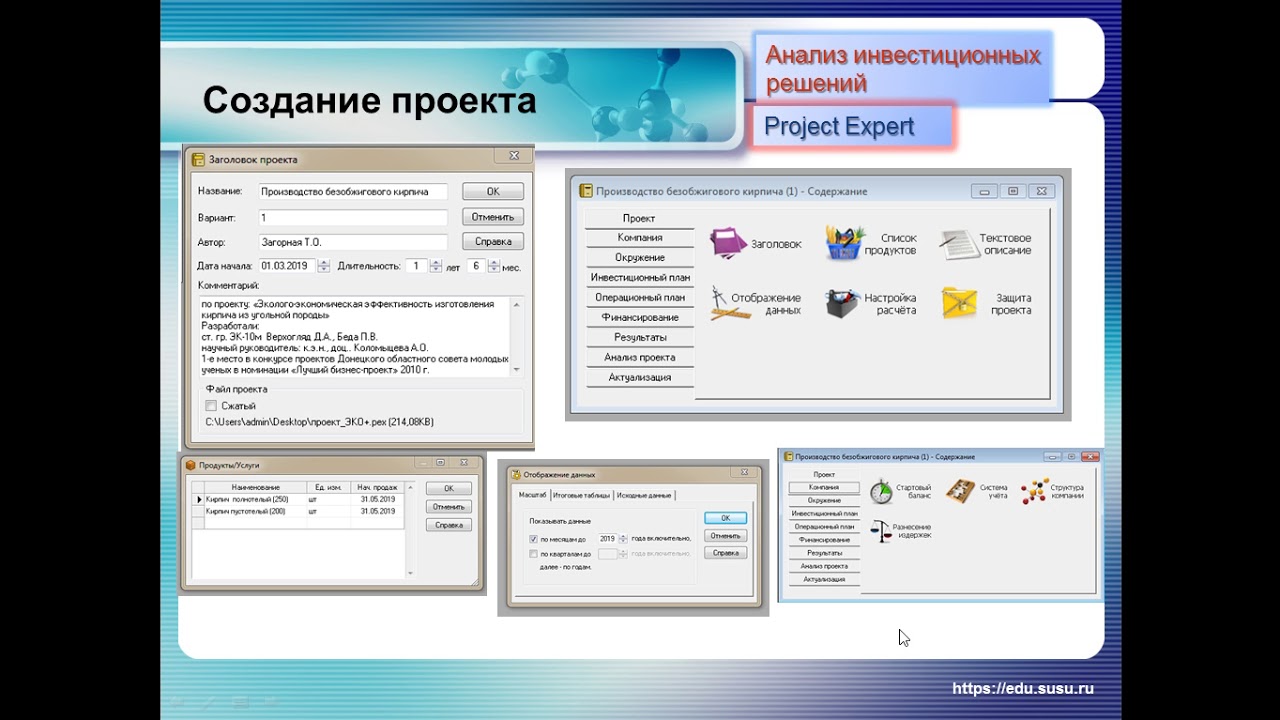Uncheck the по месяцам до checkbox
Image resolution: width=1280 pixels, height=720 pixels.
533,539
